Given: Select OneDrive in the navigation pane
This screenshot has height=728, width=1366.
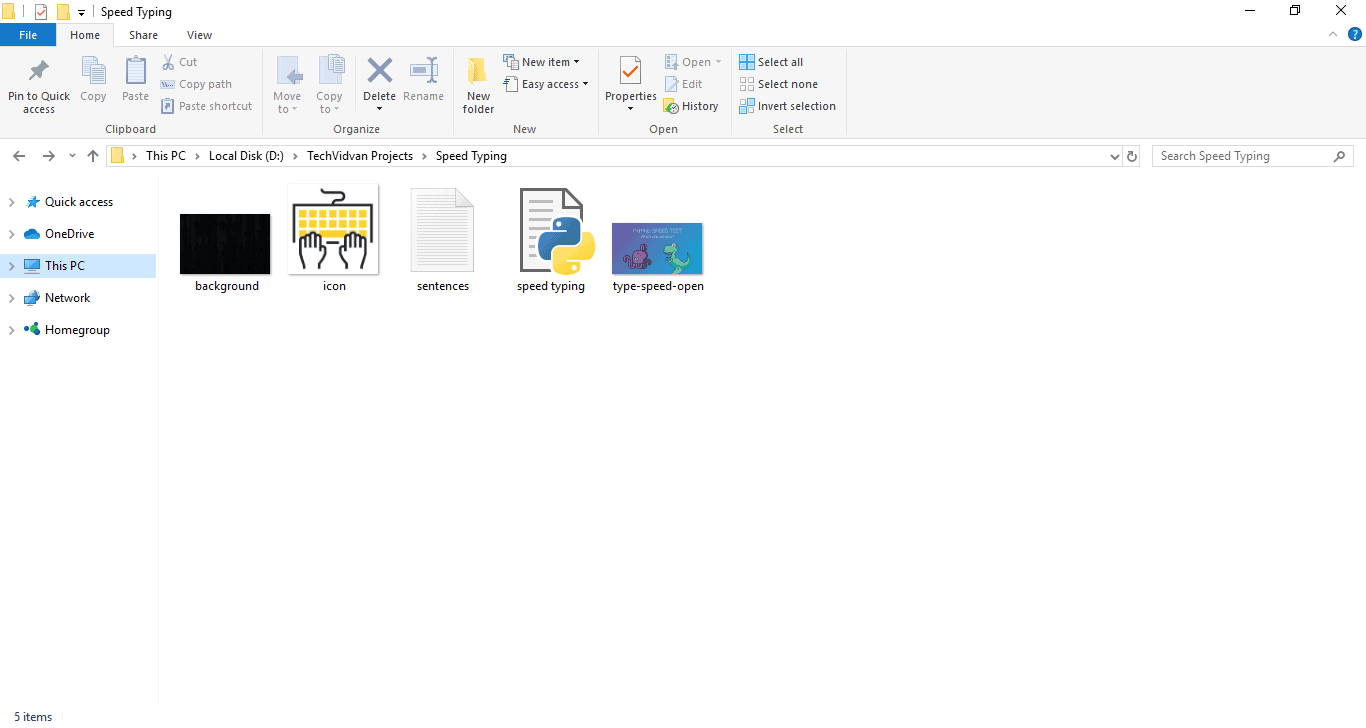Looking at the screenshot, I should click(69, 234).
